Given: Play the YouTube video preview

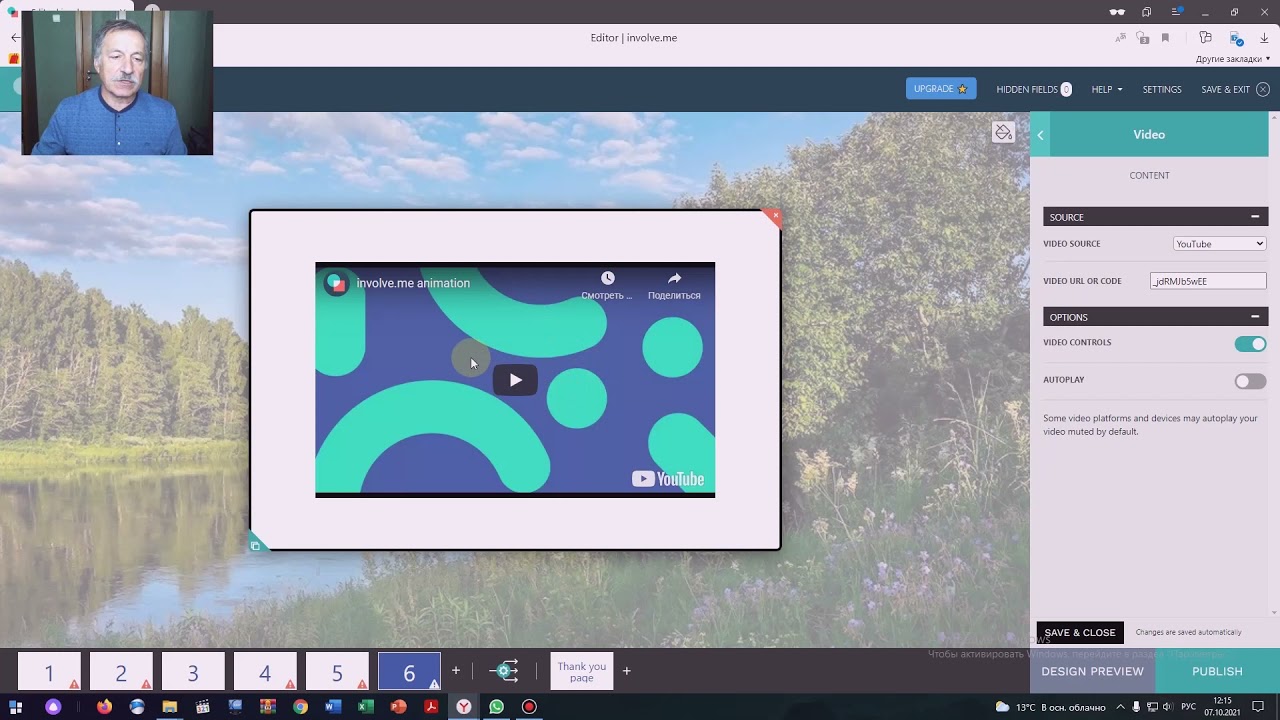Looking at the screenshot, I should [515, 380].
